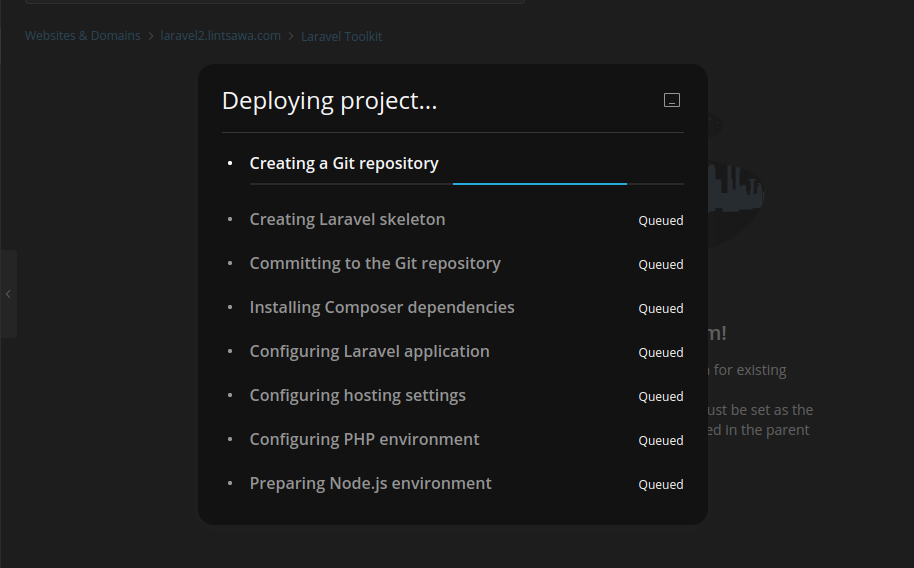Open the Websites & Domains breadcrumb
Screen dimensions: 914x568
[82, 36]
